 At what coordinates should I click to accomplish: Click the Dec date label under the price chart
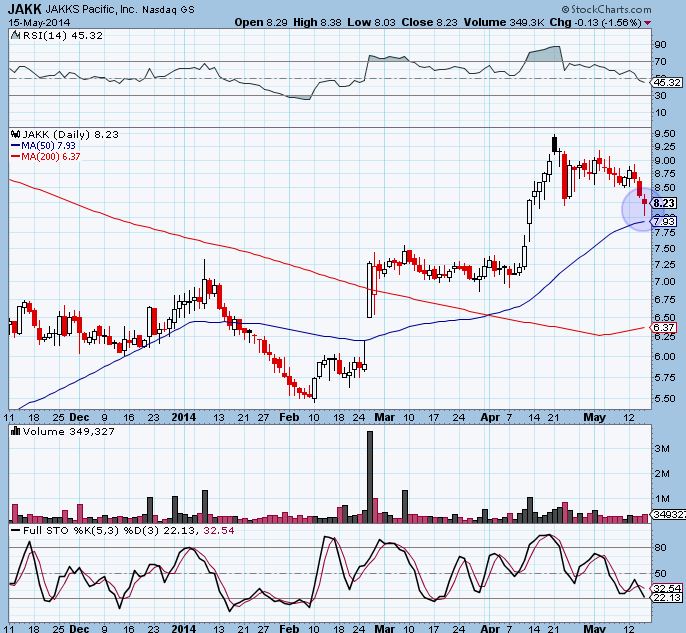79,417
